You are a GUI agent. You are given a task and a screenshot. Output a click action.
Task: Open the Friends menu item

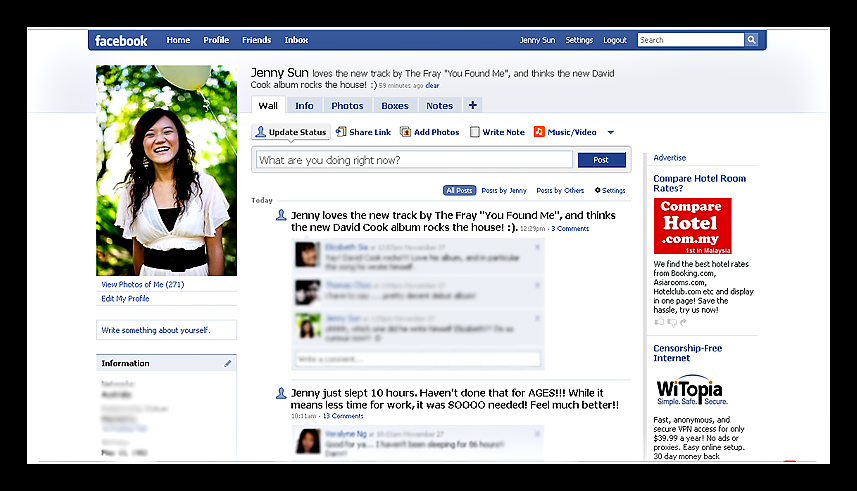[x=256, y=40]
